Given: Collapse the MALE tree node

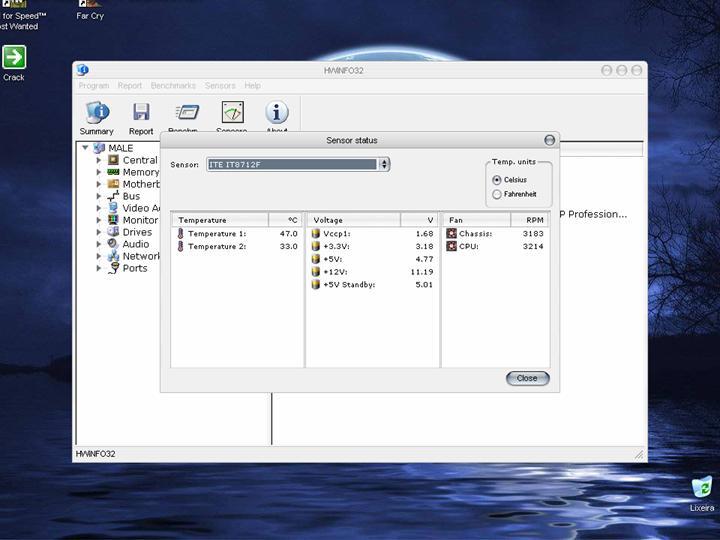Looking at the screenshot, I should click(x=85, y=148).
